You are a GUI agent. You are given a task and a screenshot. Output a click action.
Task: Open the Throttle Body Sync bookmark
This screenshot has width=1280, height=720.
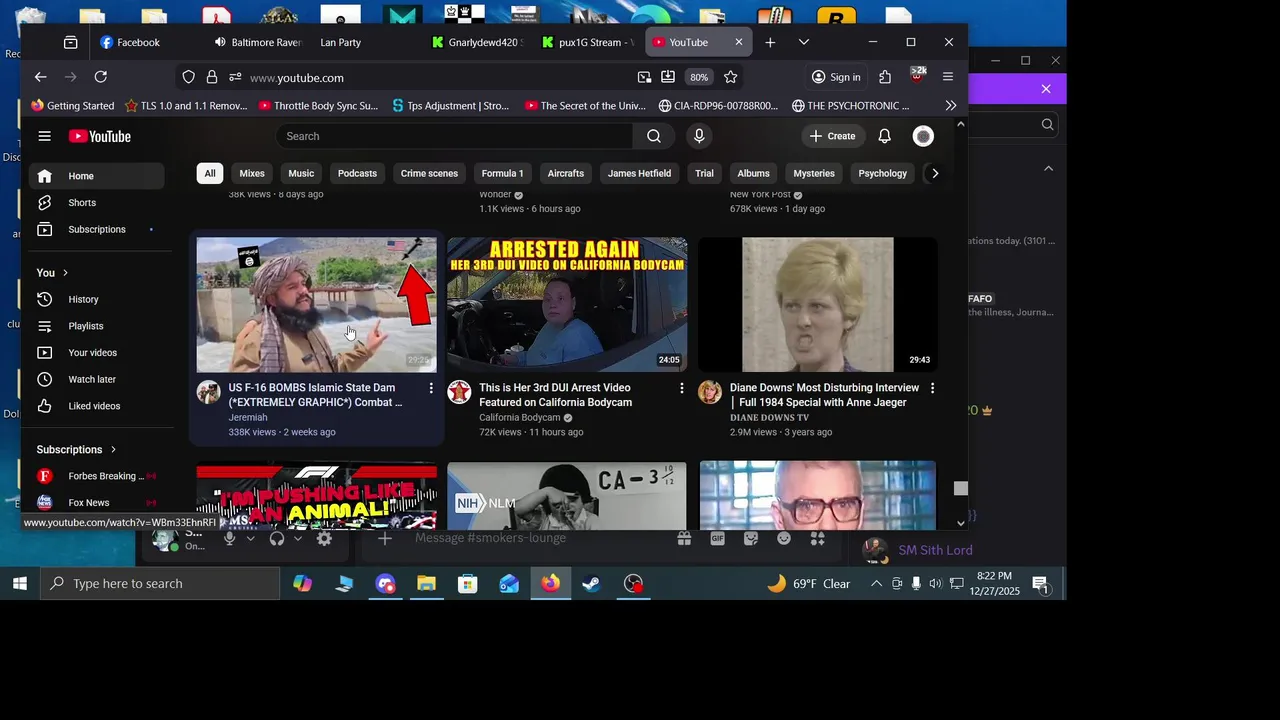click(319, 105)
